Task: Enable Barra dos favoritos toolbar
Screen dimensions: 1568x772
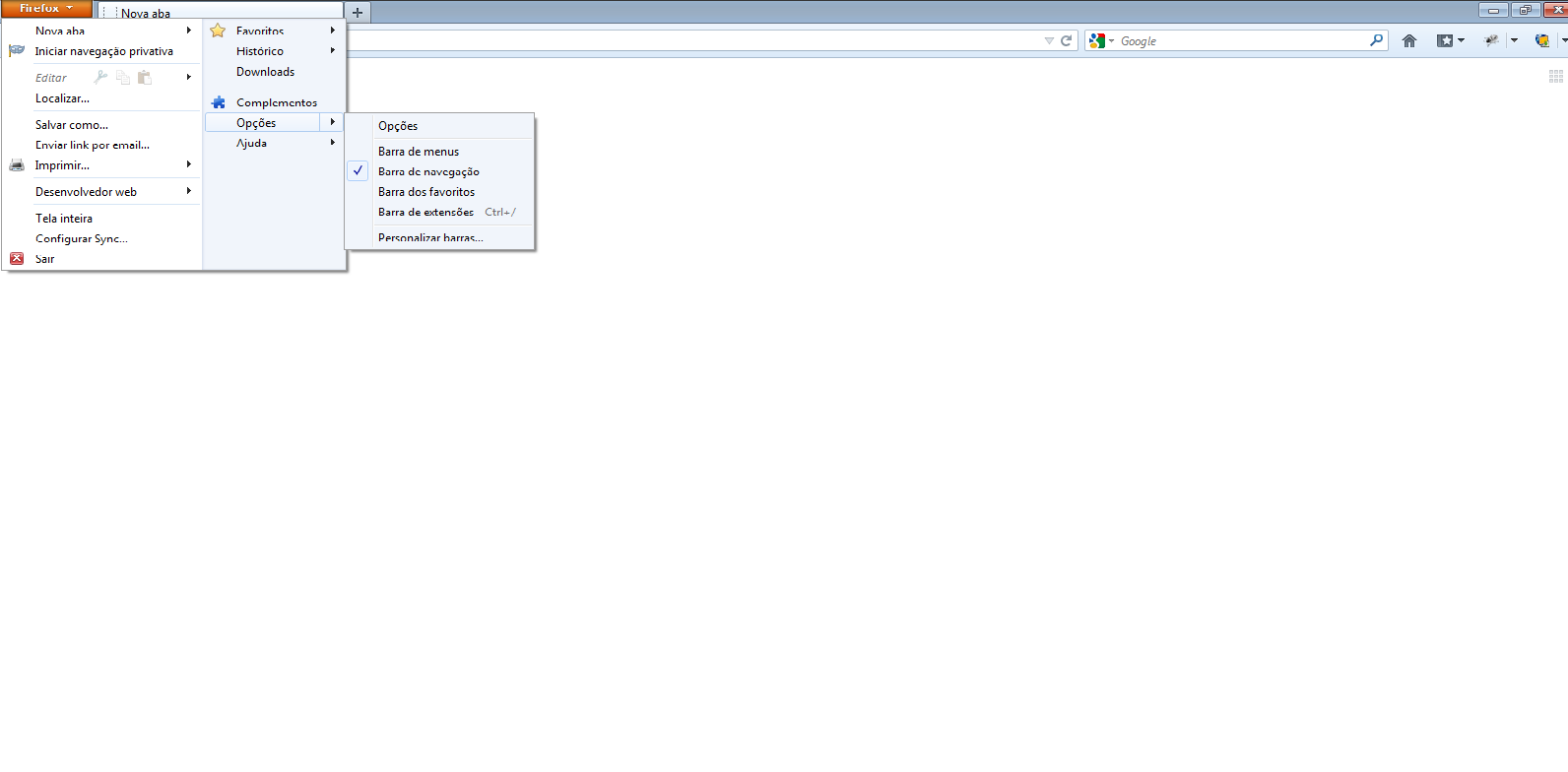Action: coord(426,192)
